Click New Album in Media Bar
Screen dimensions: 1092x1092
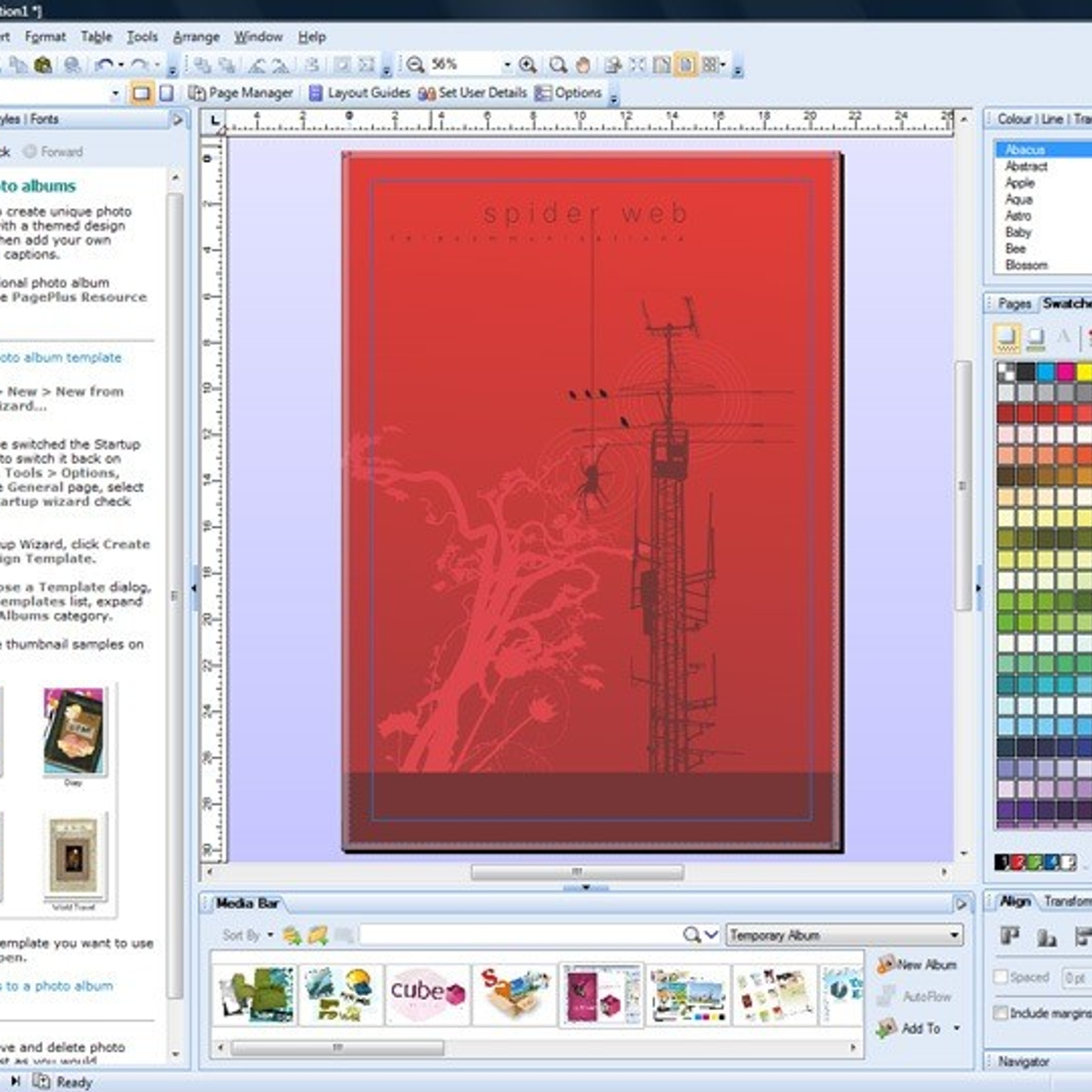click(x=917, y=965)
